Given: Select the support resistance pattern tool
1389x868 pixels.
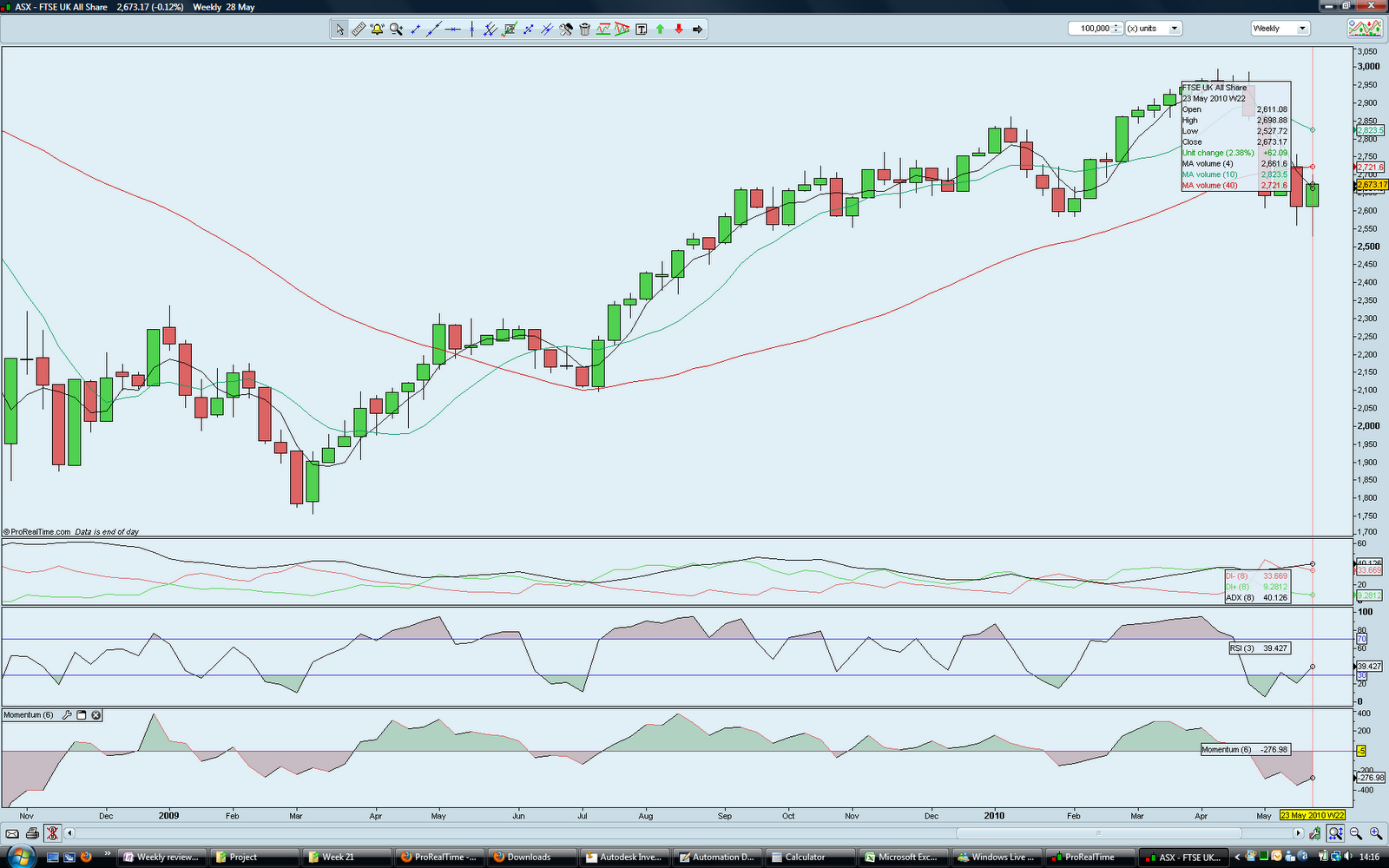Looking at the screenshot, I should (603, 29).
